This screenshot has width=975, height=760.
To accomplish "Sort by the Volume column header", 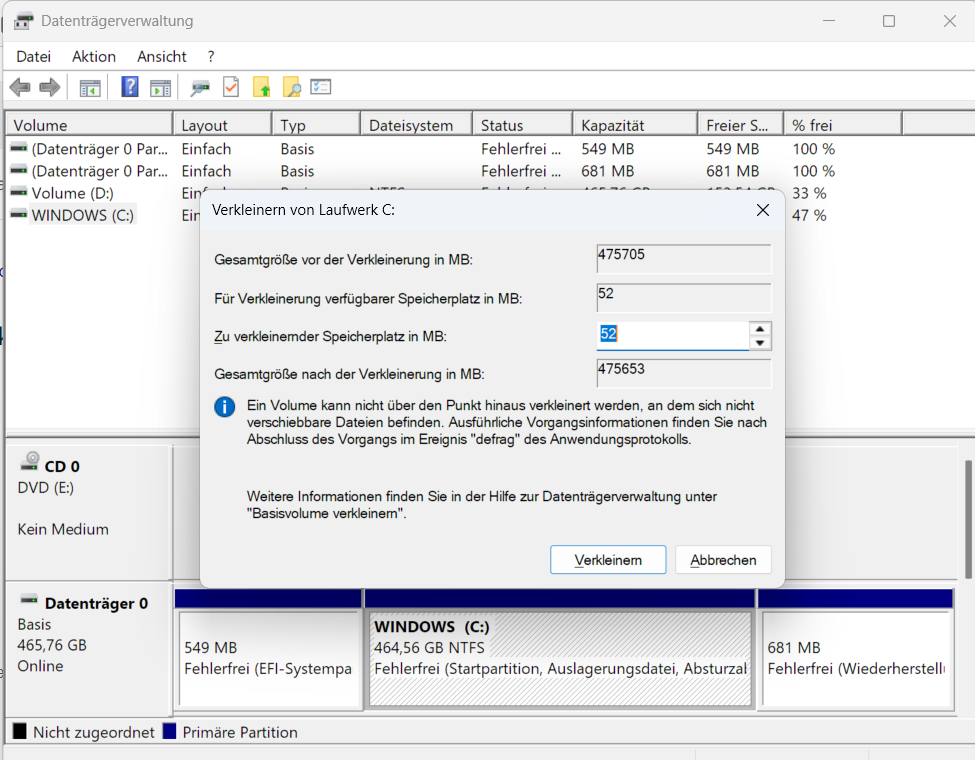I will 89,125.
